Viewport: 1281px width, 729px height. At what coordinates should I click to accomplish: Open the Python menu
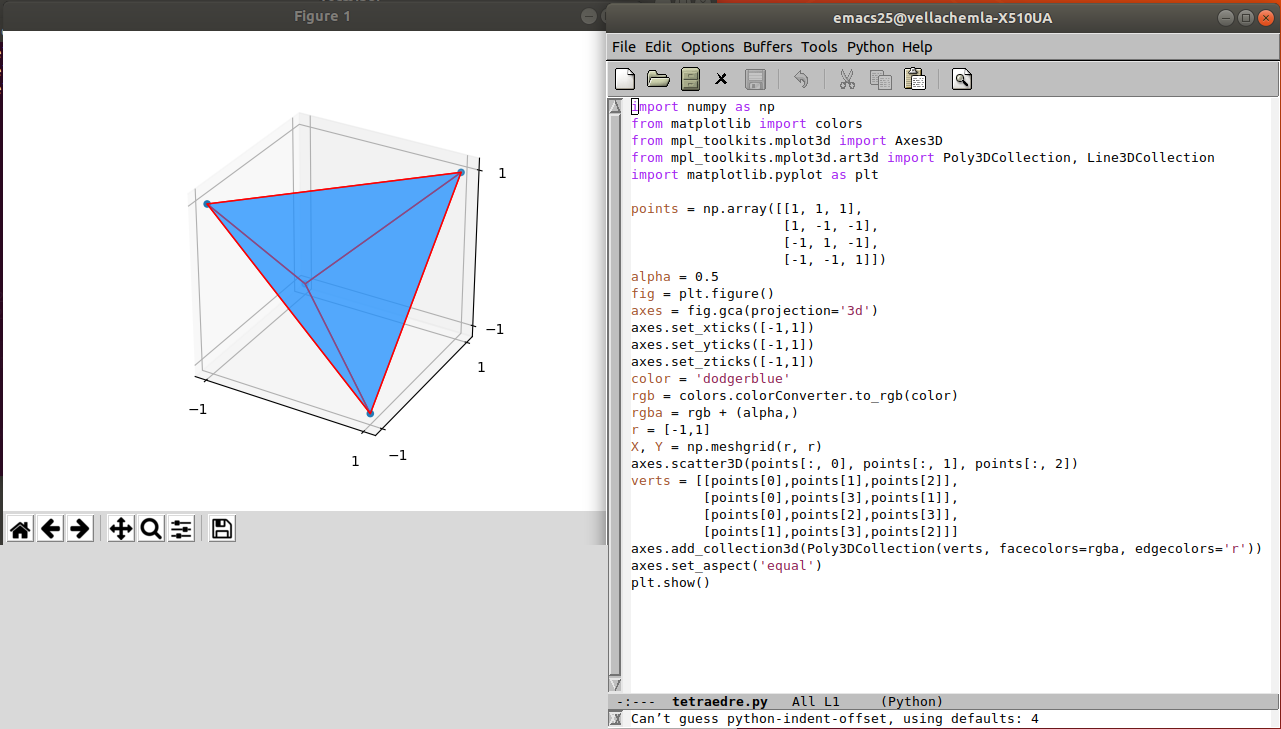[870, 47]
